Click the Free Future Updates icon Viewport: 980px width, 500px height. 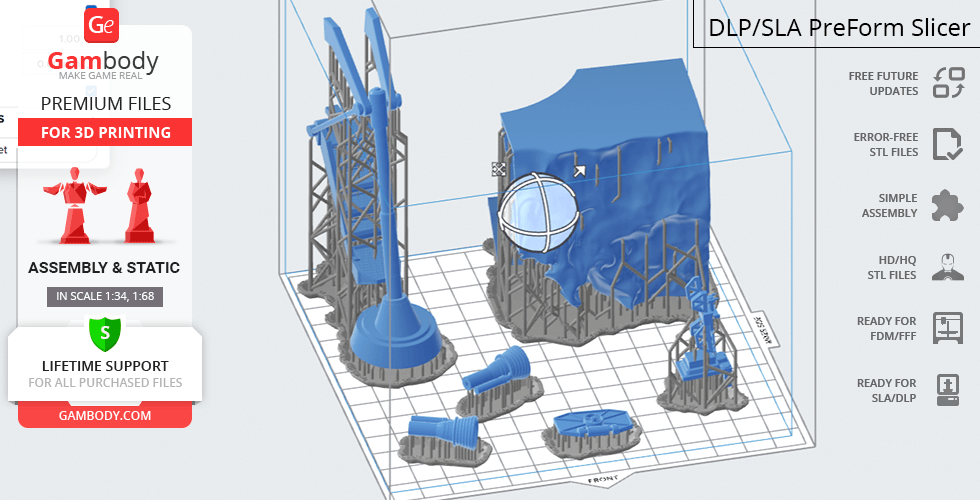947,83
